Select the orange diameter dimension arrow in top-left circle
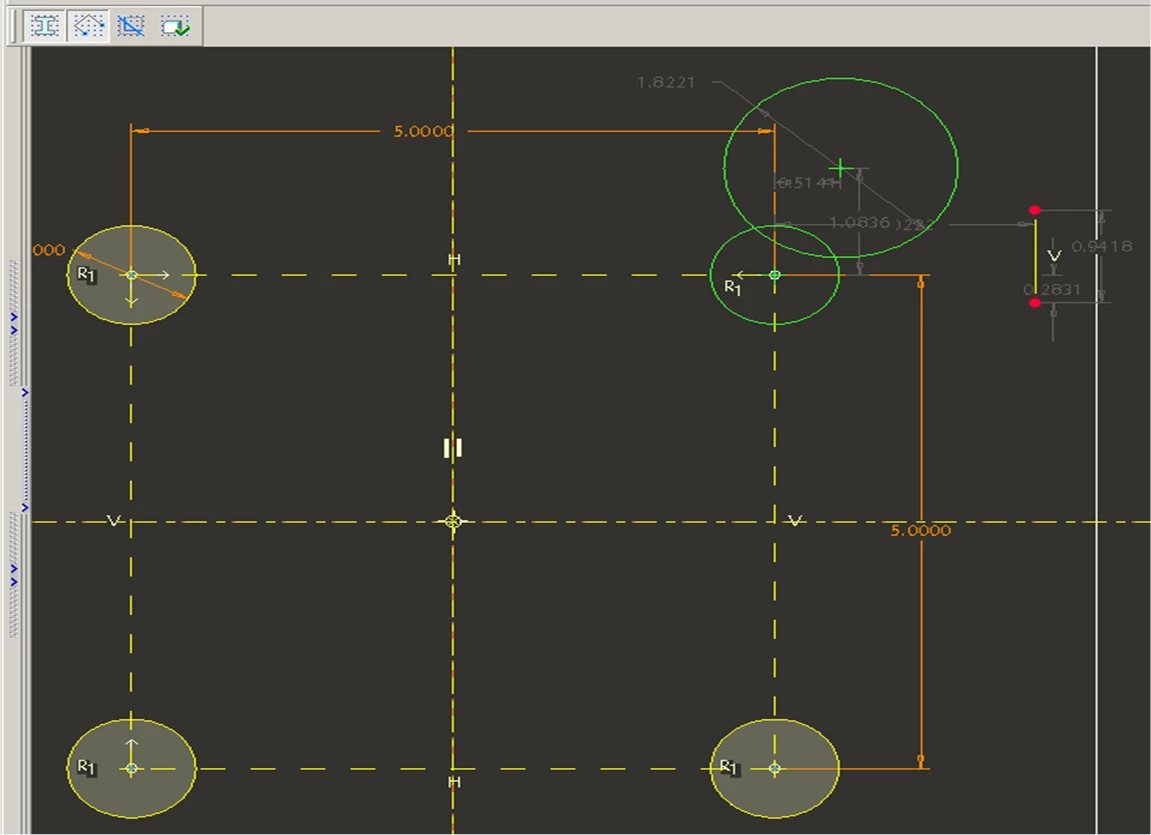This screenshot has width=1151, height=835. pyautogui.click(x=132, y=275)
